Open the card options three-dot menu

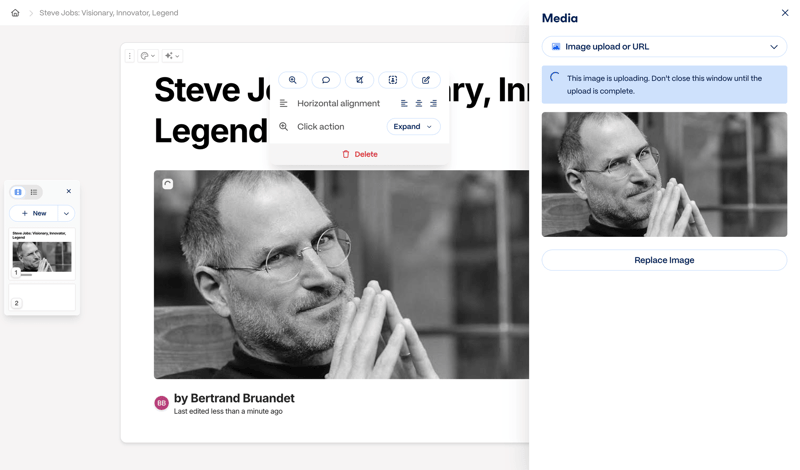point(130,56)
